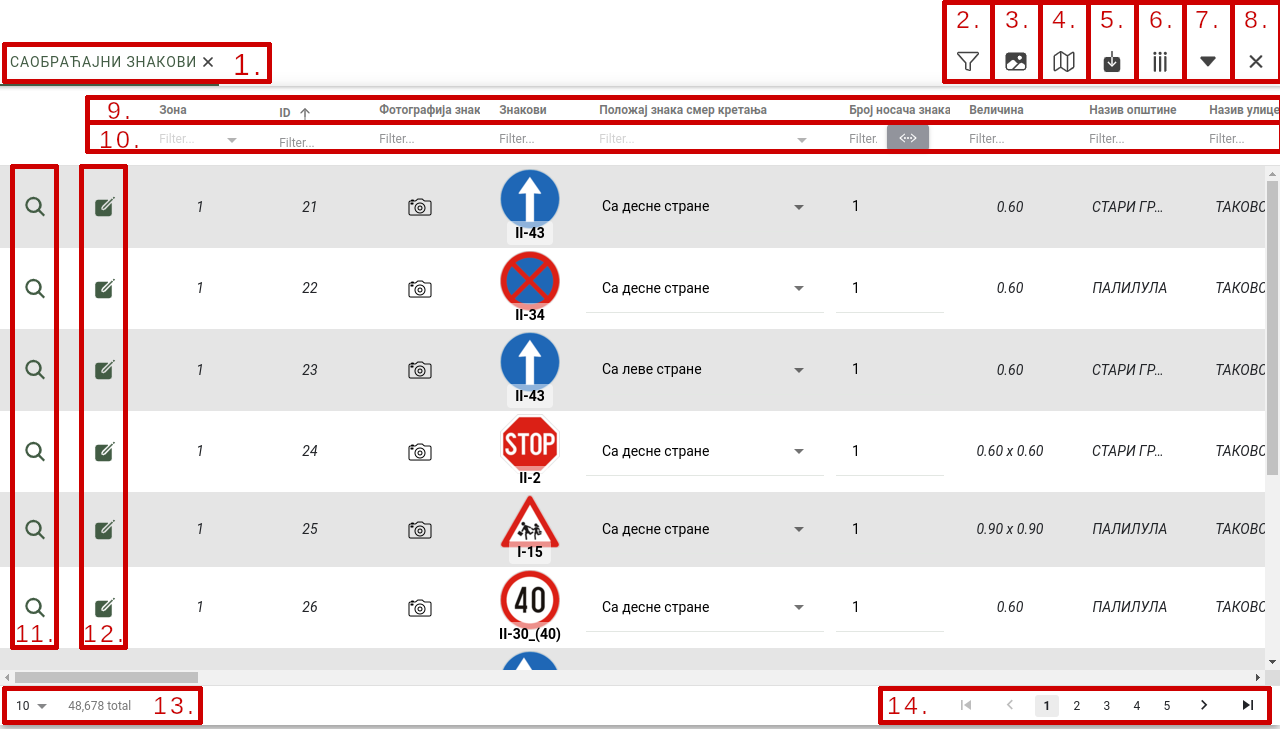This screenshot has width=1280, height=729.
Task: Edit the record with ID 24
Action: 104,452
